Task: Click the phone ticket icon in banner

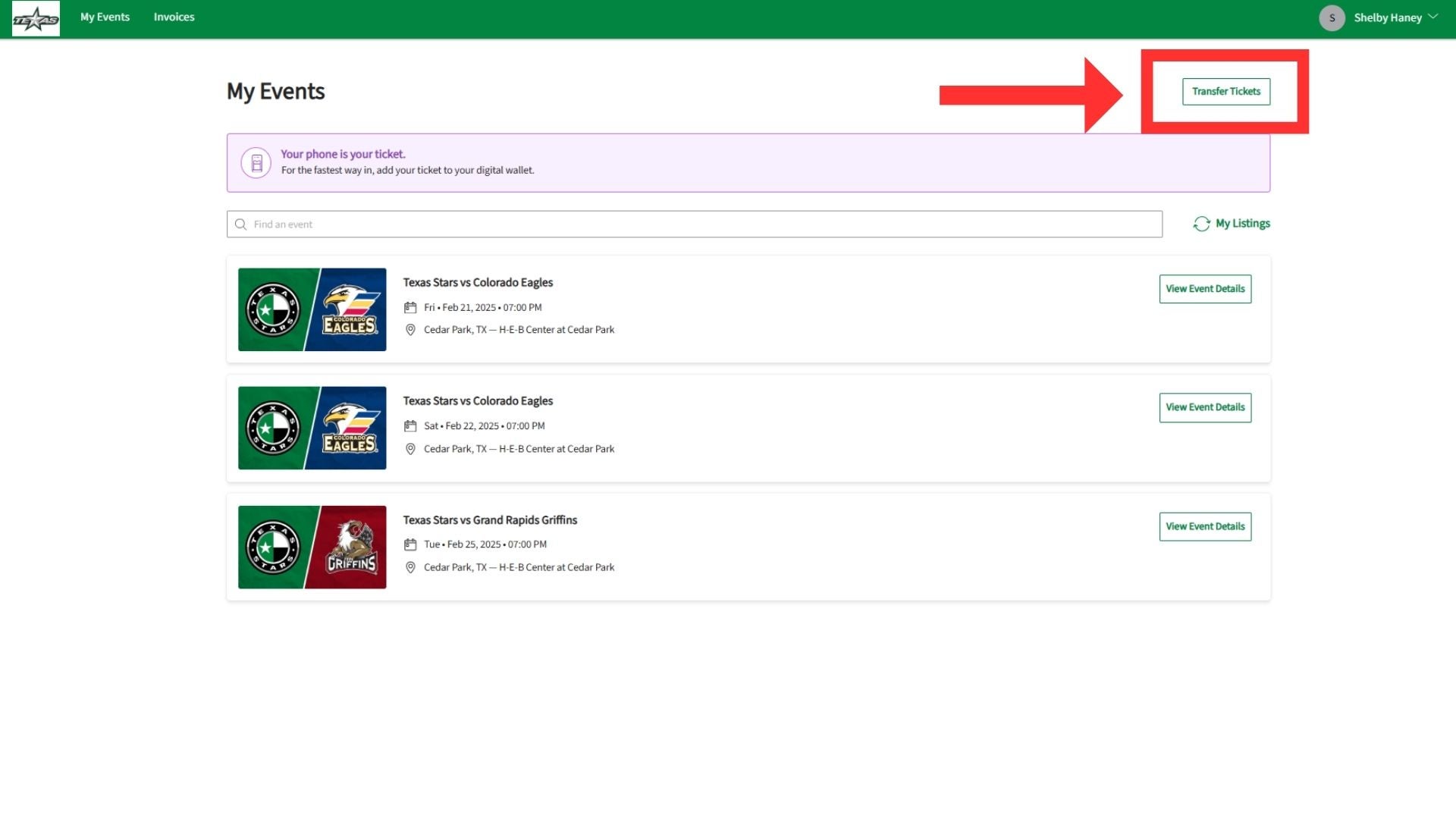Action: click(256, 162)
